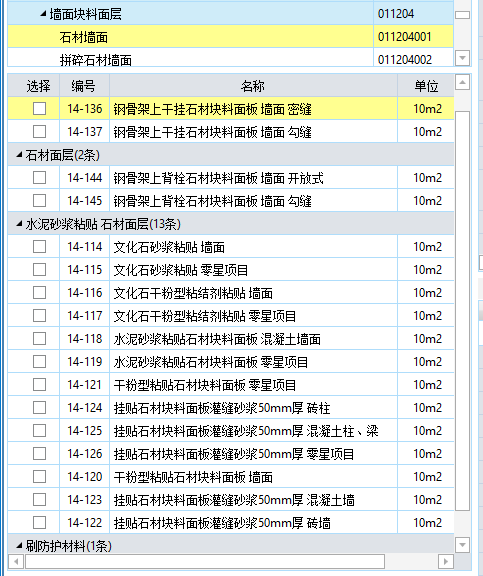Select 水泥砂浆粘贴石材块料面板 混凝土墙面
Viewport: 483px width, 576px height.
(x=217, y=339)
